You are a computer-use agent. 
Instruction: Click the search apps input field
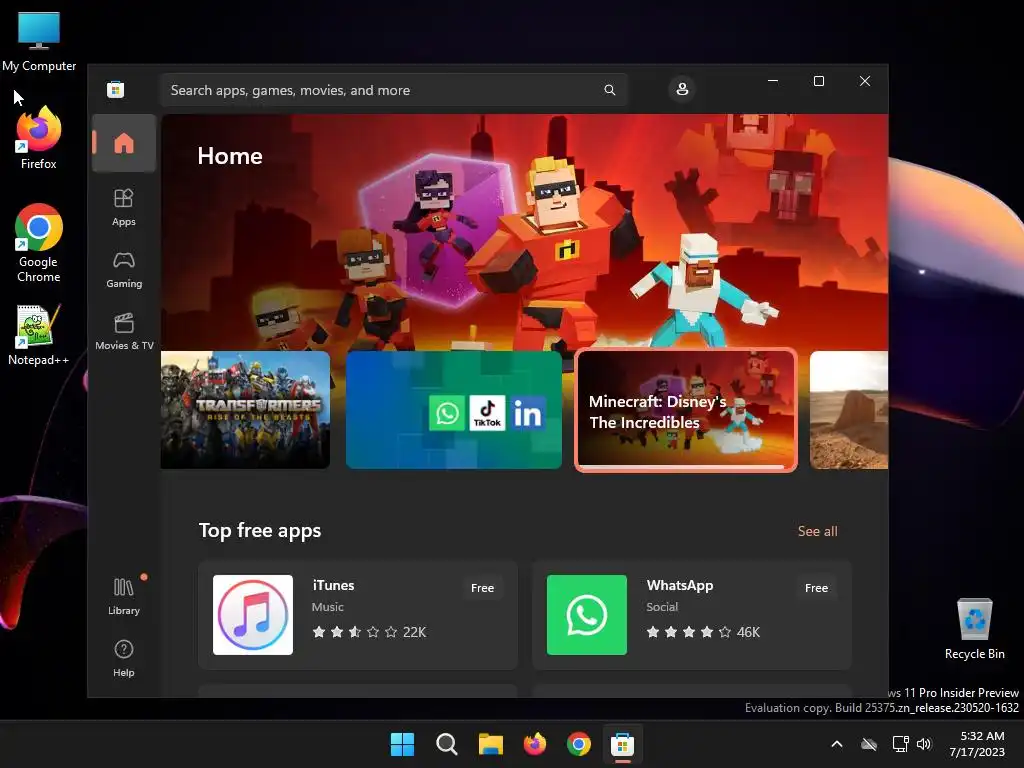pyautogui.click(x=394, y=90)
